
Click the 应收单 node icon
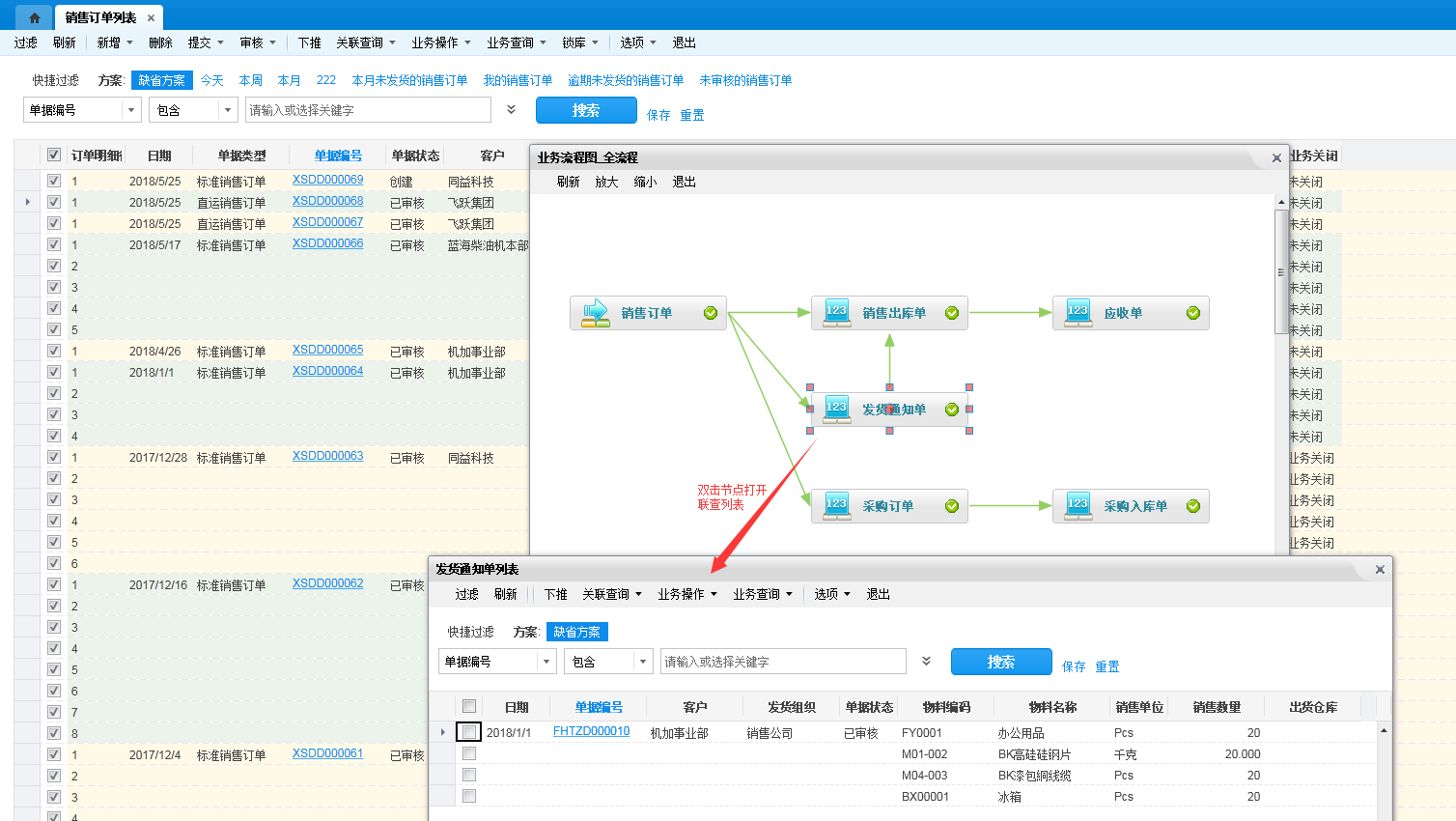tap(1078, 313)
